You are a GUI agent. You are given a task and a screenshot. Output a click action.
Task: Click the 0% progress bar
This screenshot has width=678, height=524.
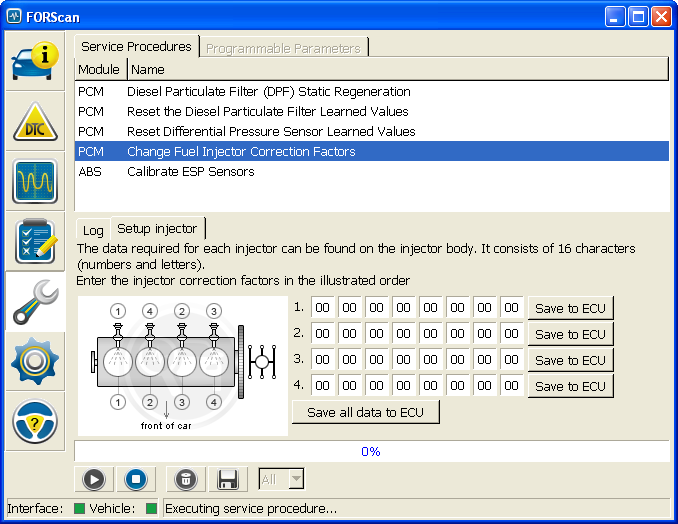pyautogui.click(x=371, y=451)
